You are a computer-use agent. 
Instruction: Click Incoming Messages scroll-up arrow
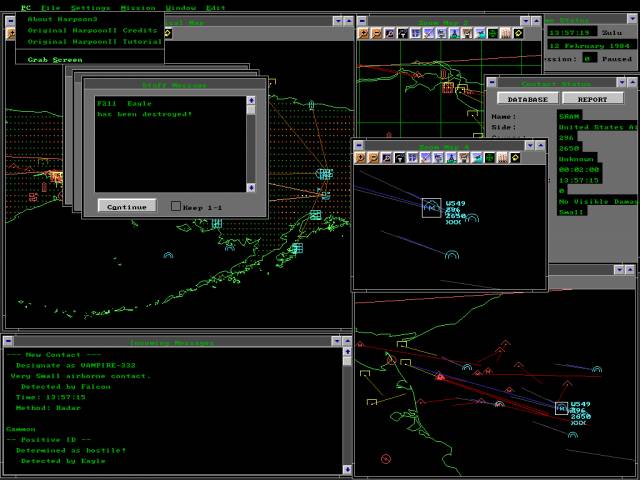347,352
